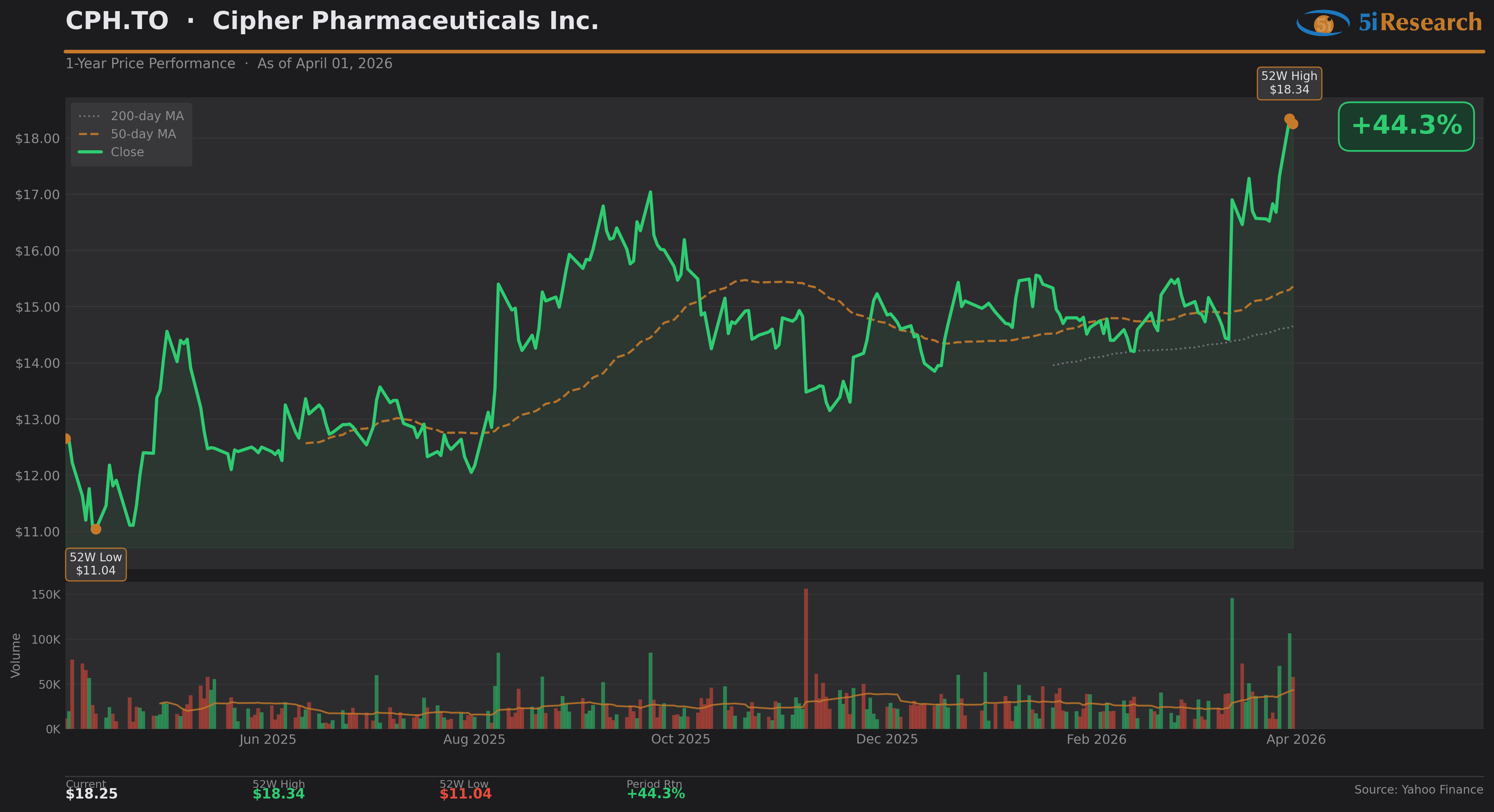Click the 5i Research eye logo icon

1323,23
